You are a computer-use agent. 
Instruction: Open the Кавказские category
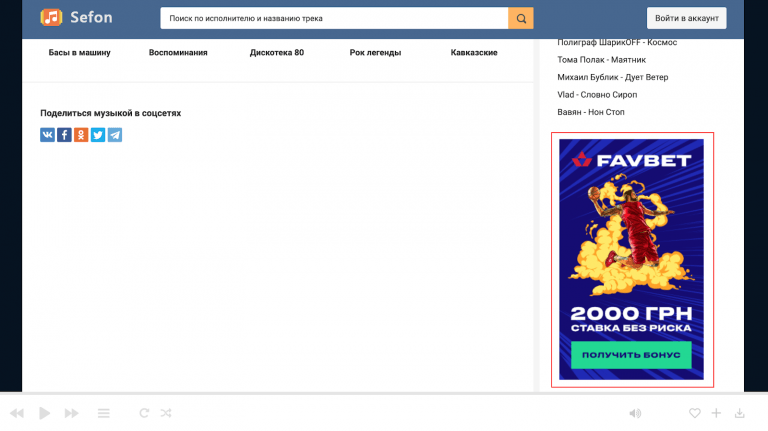pos(474,52)
